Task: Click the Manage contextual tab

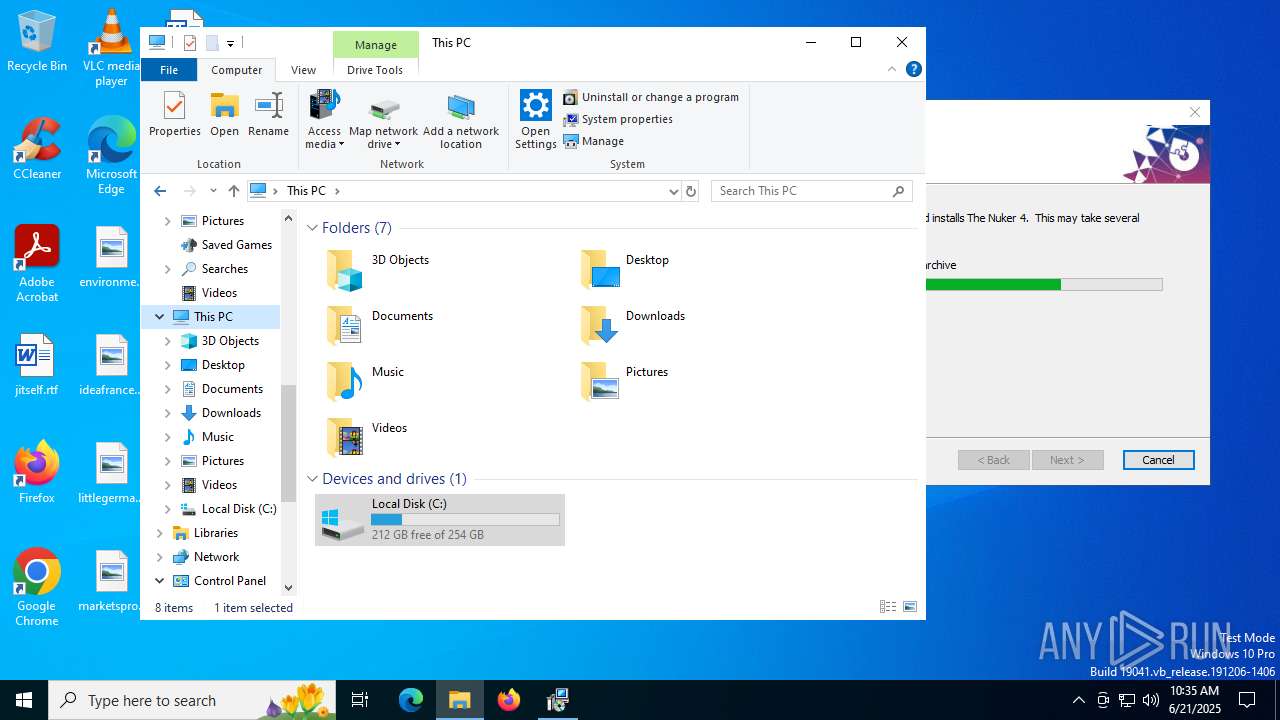Action: [x=376, y=45]
